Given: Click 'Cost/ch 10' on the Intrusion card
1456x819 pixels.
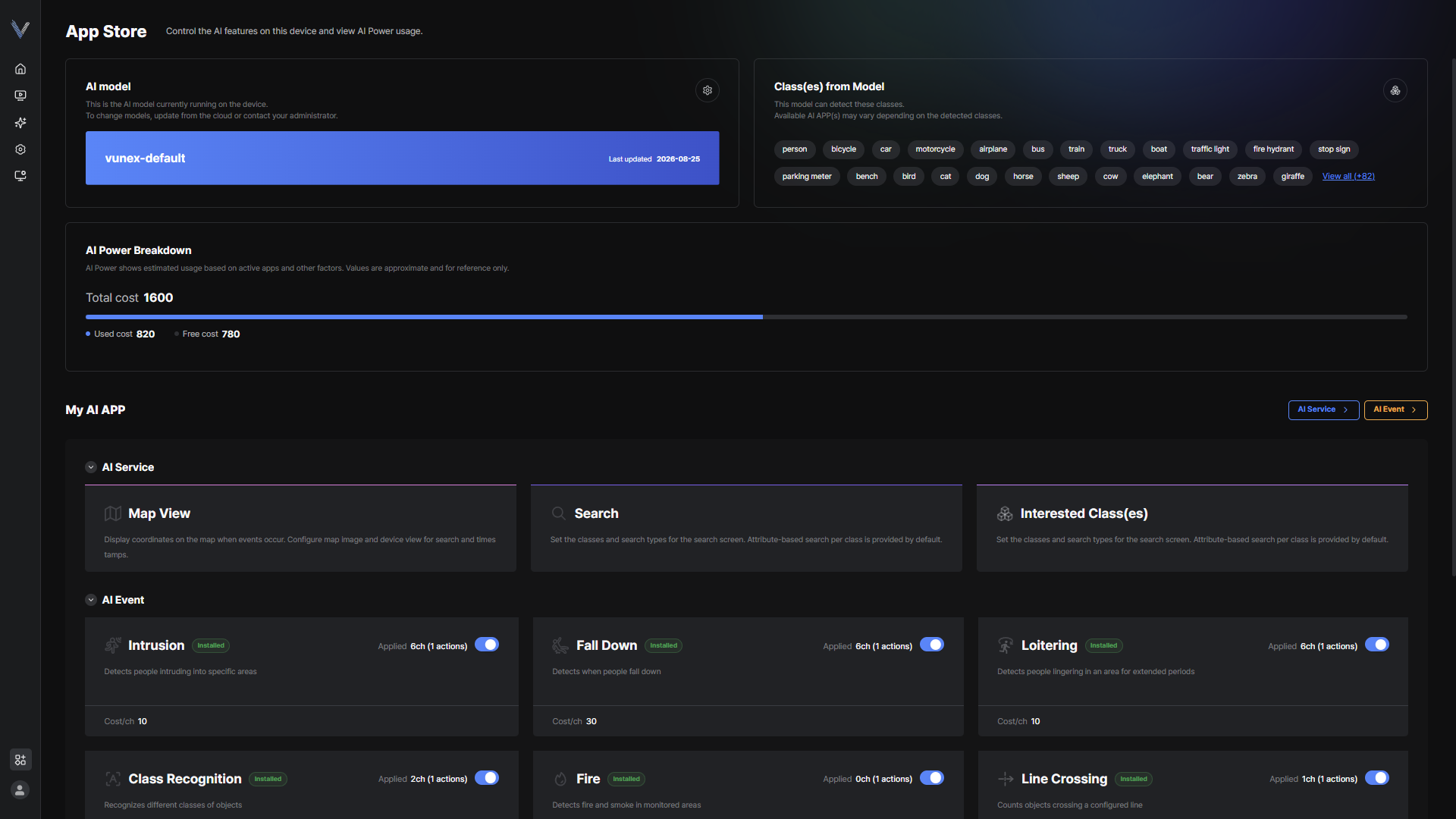Looking at the screenshot, I should tap(125, 722).
